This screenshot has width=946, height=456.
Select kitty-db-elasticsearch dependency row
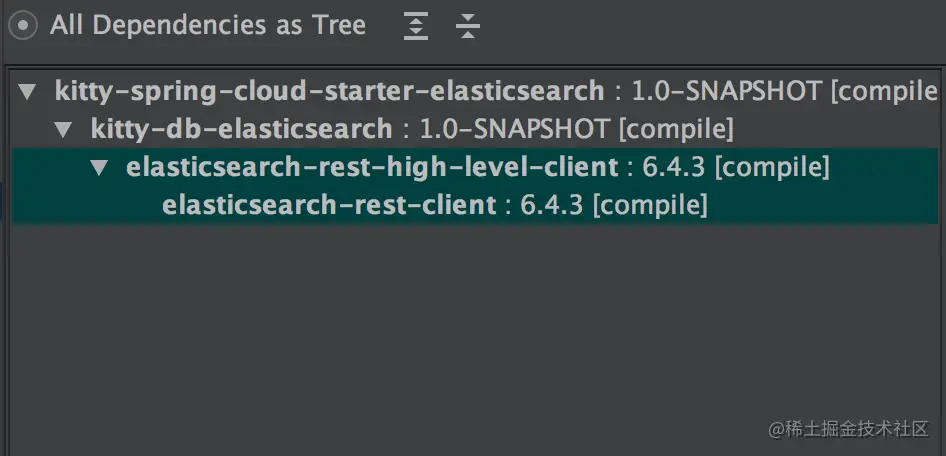point(475,129)
